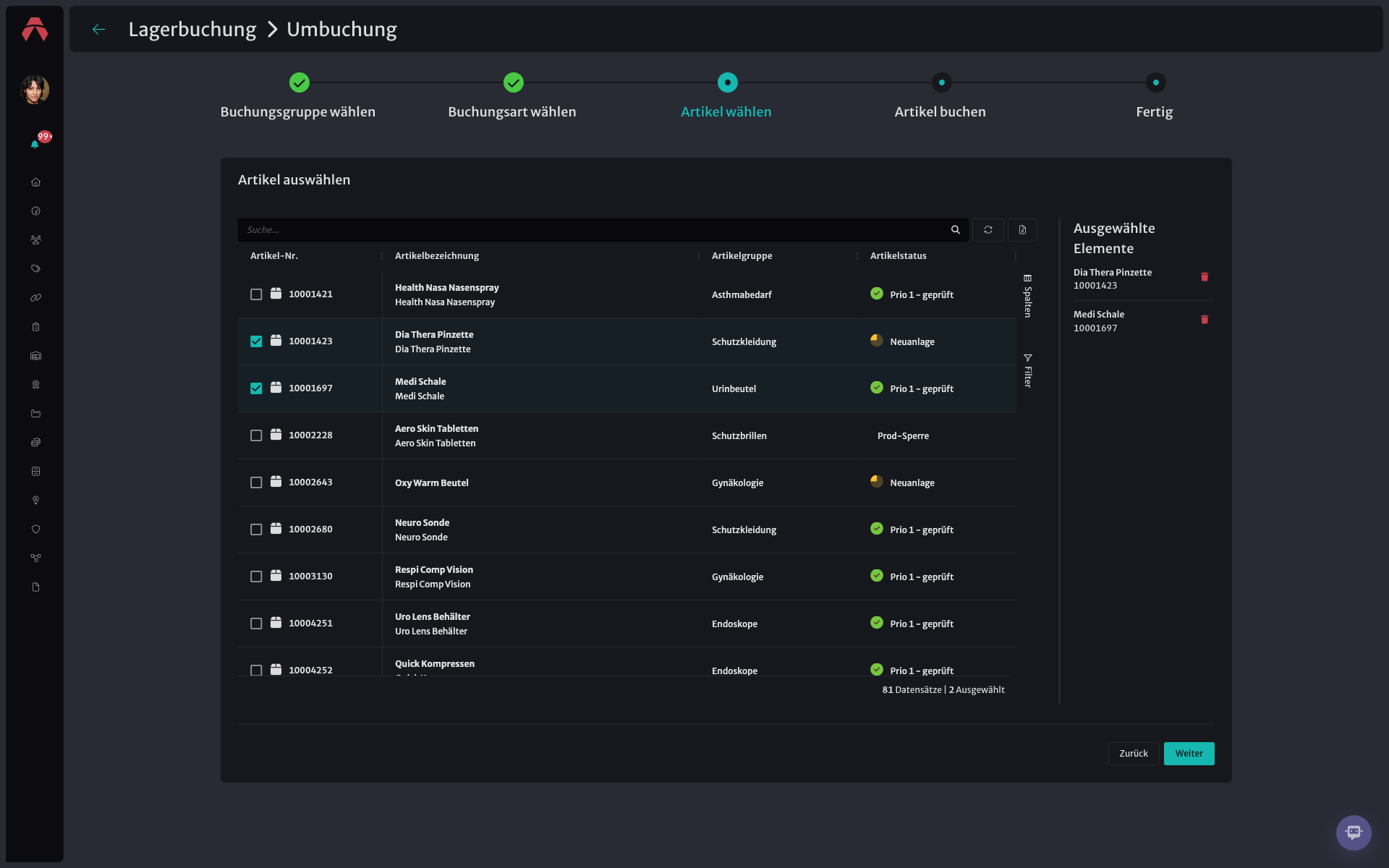Viewport: 1389px width, 868px height.
Task: Remove Dia Thera Pinzette via trash icon
Action: click(1205, 277)
